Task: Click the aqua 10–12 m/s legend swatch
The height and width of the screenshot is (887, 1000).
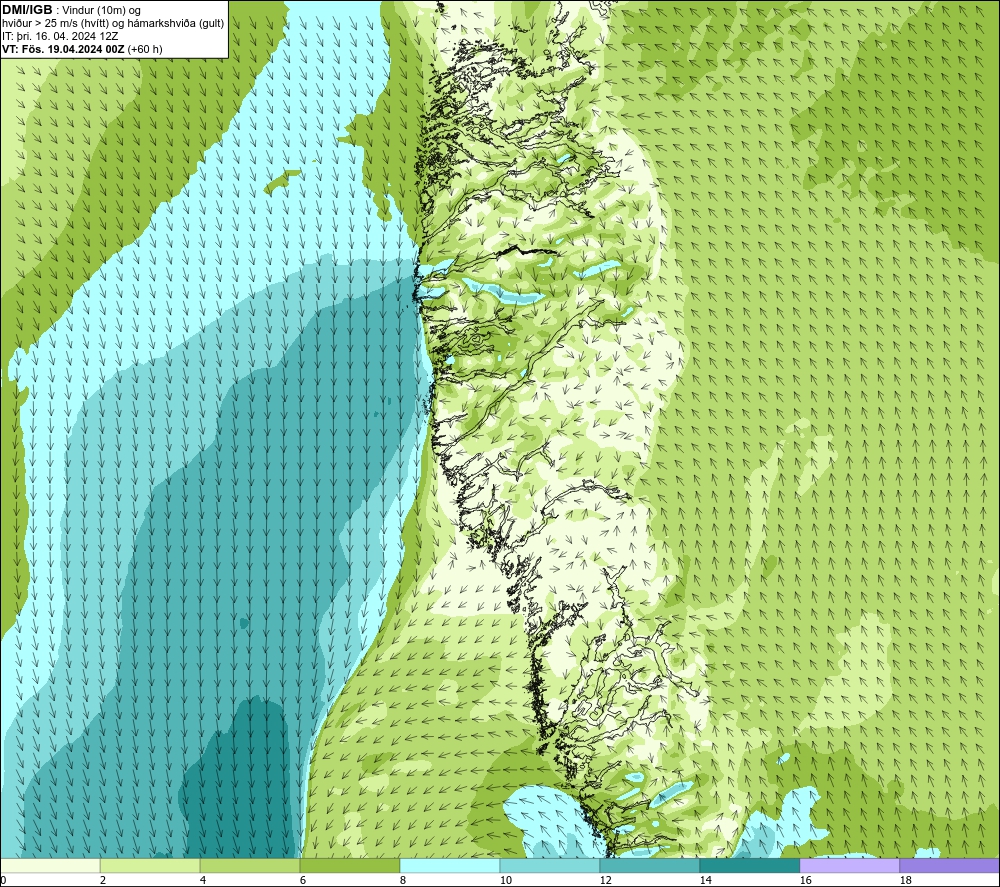Action: point(550,866)
